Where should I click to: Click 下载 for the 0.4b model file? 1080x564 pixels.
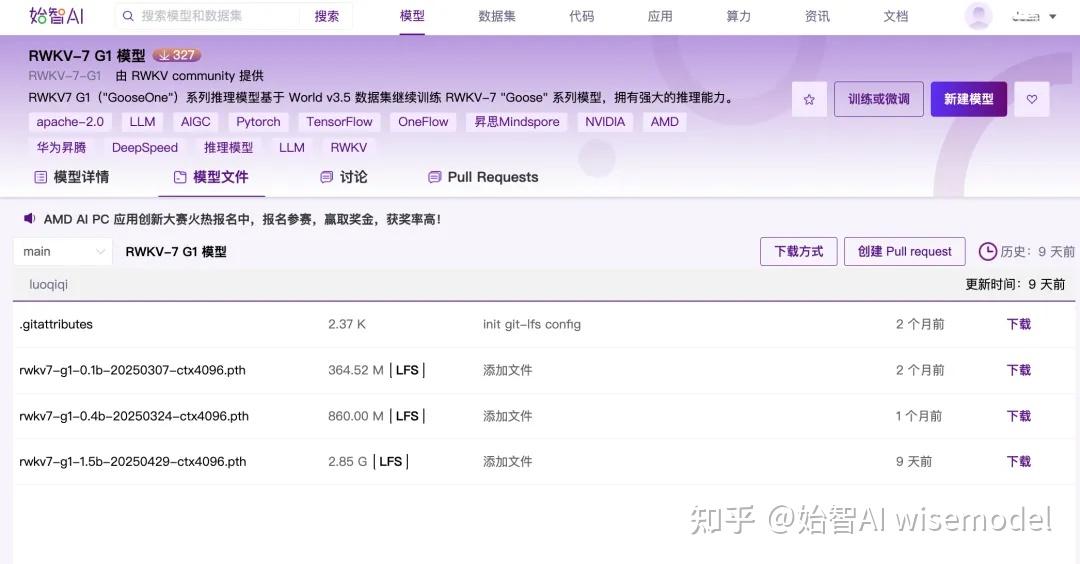(x=1019, y=416)
